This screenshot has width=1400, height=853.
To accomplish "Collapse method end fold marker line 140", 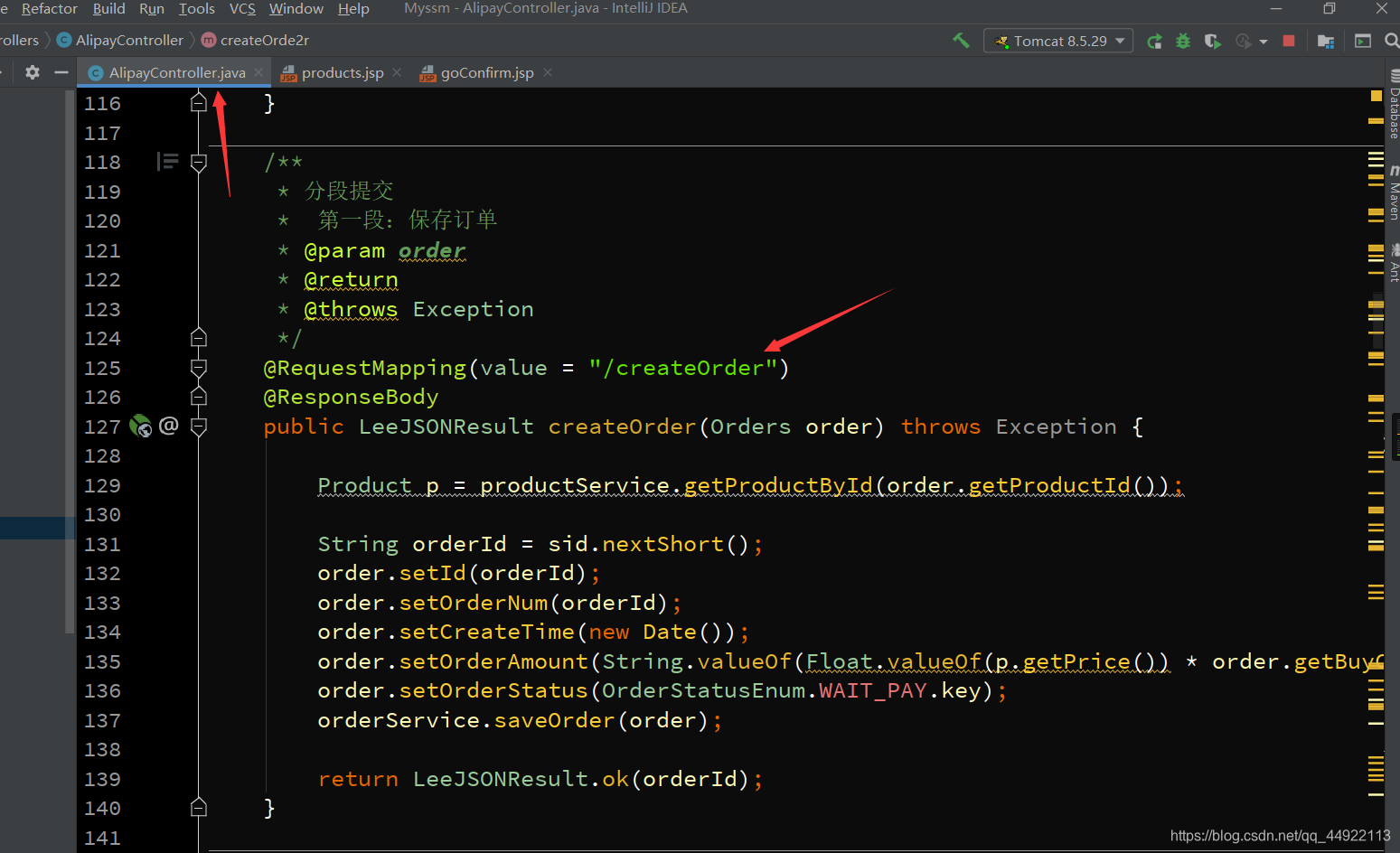I will click(x=199, y=808).
